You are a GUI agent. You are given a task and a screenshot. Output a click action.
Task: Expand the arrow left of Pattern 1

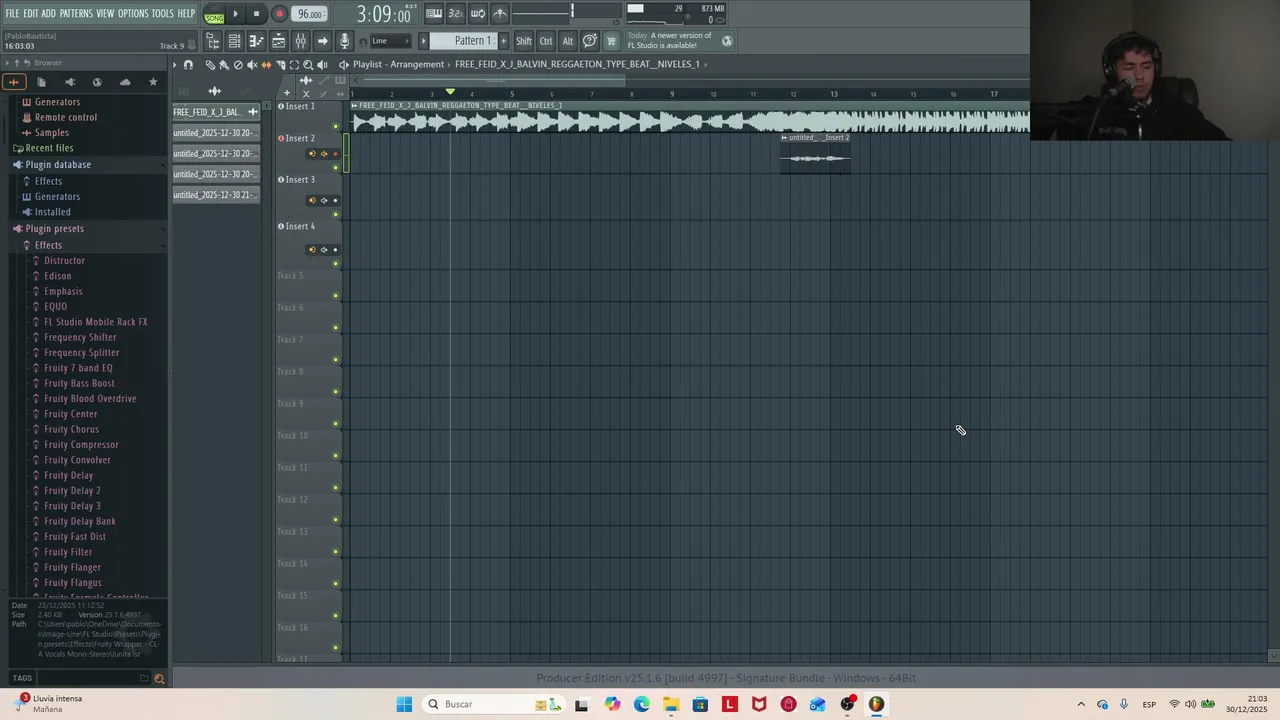click(x=423, y=41)
